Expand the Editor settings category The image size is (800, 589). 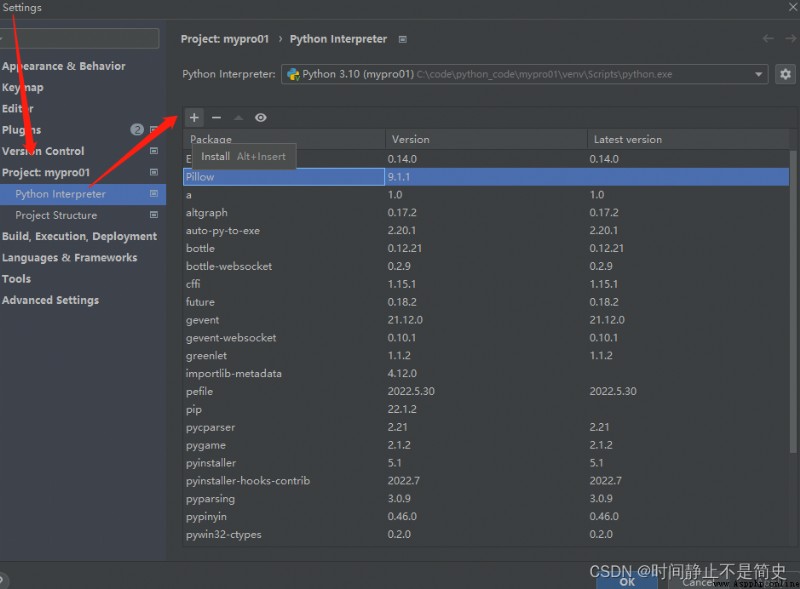point(18,109)
